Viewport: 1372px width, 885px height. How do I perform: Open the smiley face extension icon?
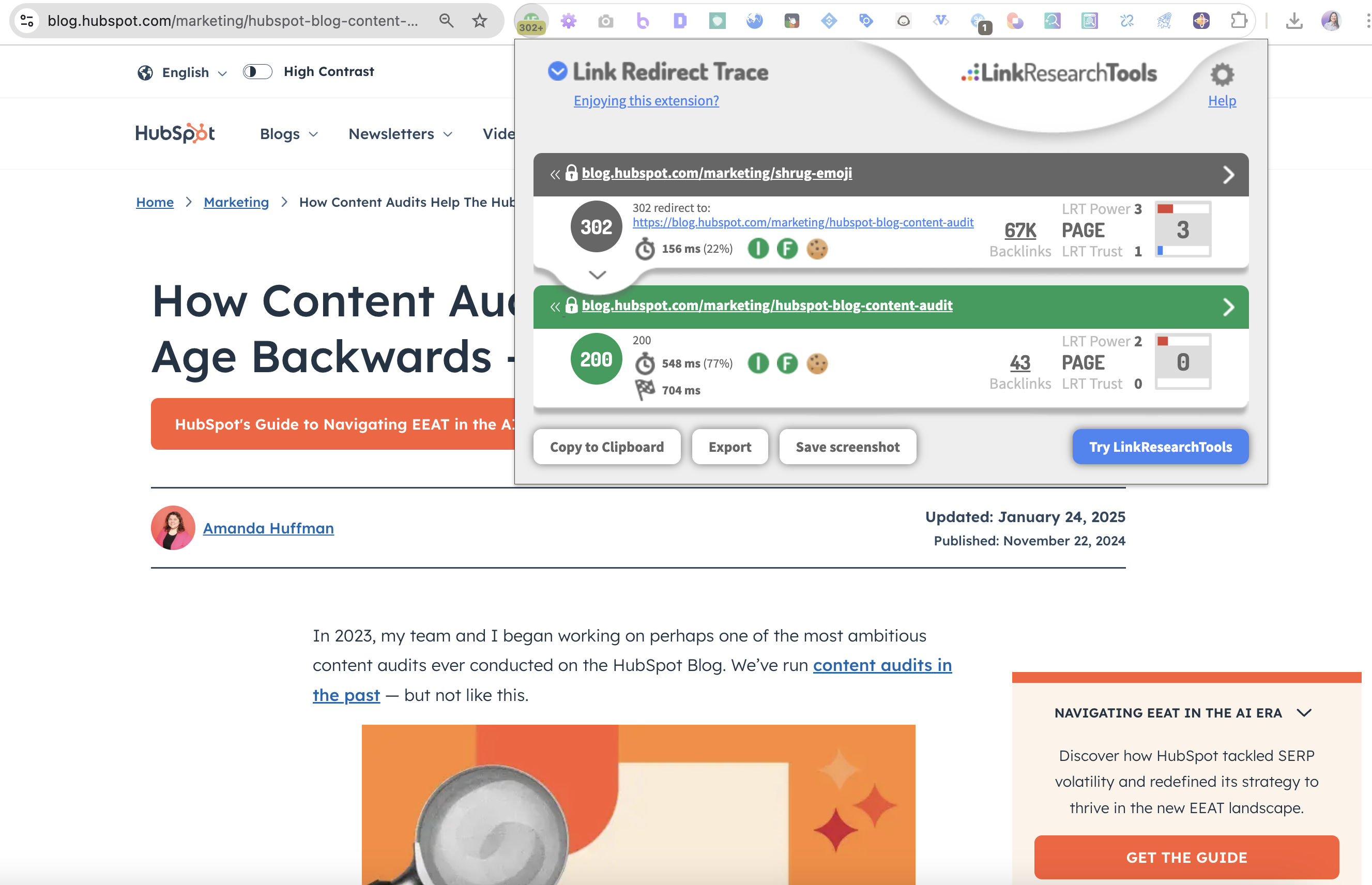[x=903, y=21]
